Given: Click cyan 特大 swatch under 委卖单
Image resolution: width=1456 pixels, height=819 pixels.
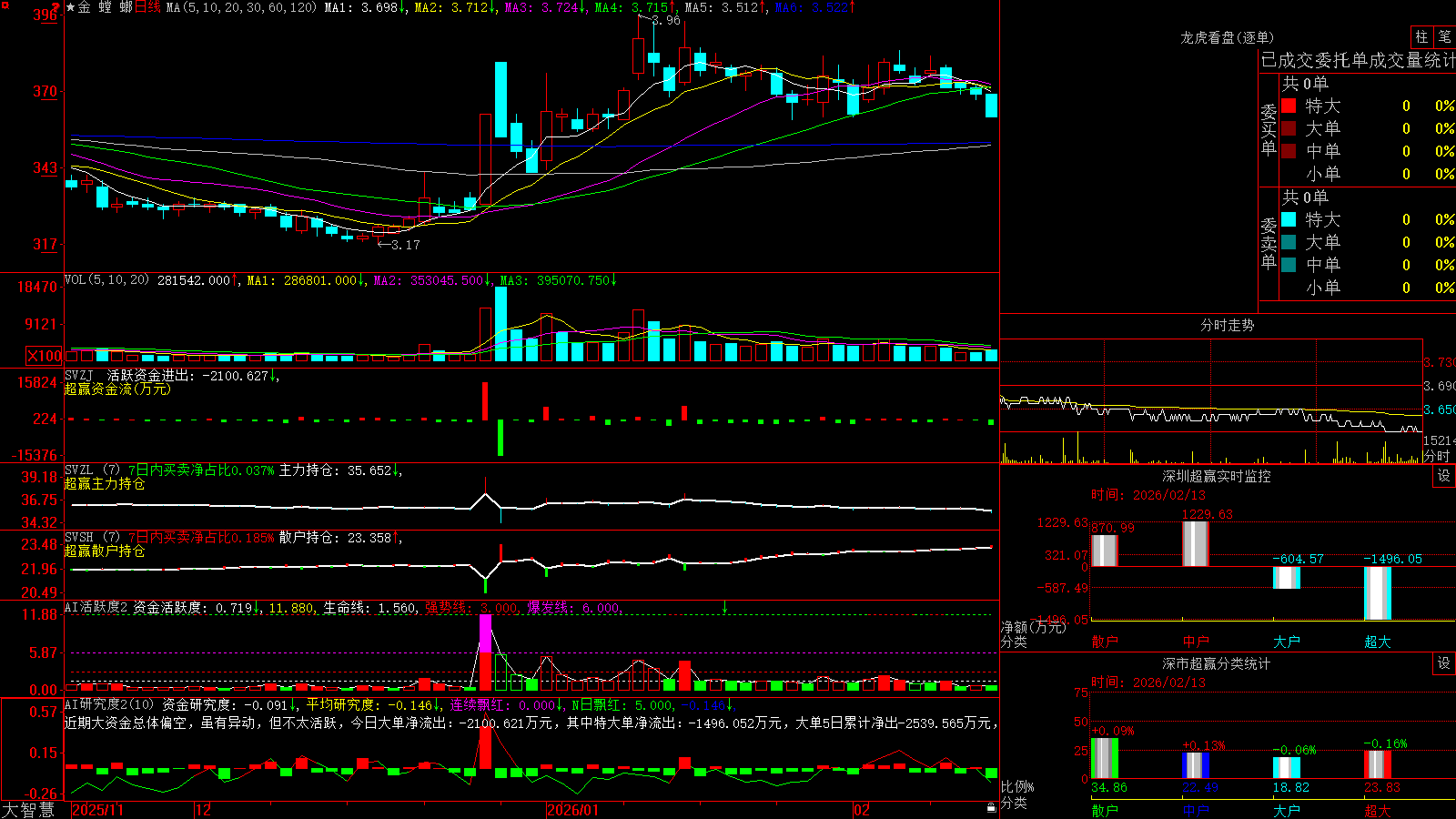Looking at the screenshot, I should coord(1289,219).
